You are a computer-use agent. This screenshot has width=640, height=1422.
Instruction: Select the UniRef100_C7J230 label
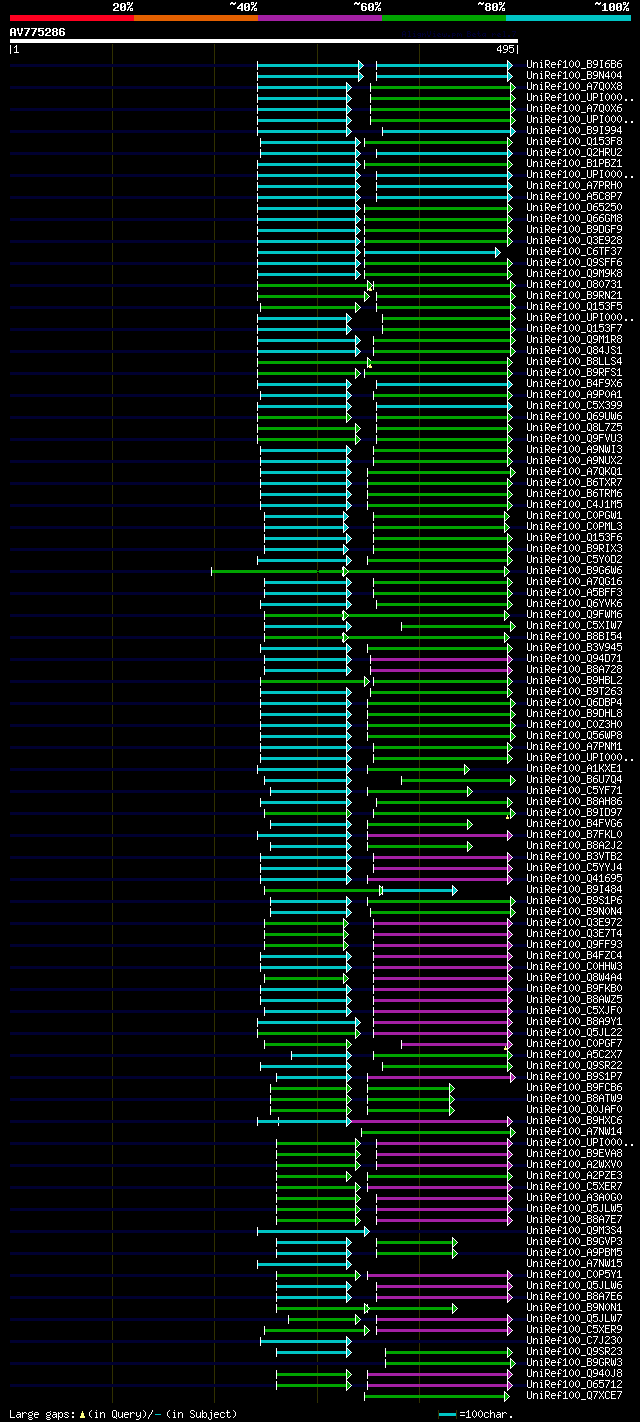click(x=574, y=1340)
